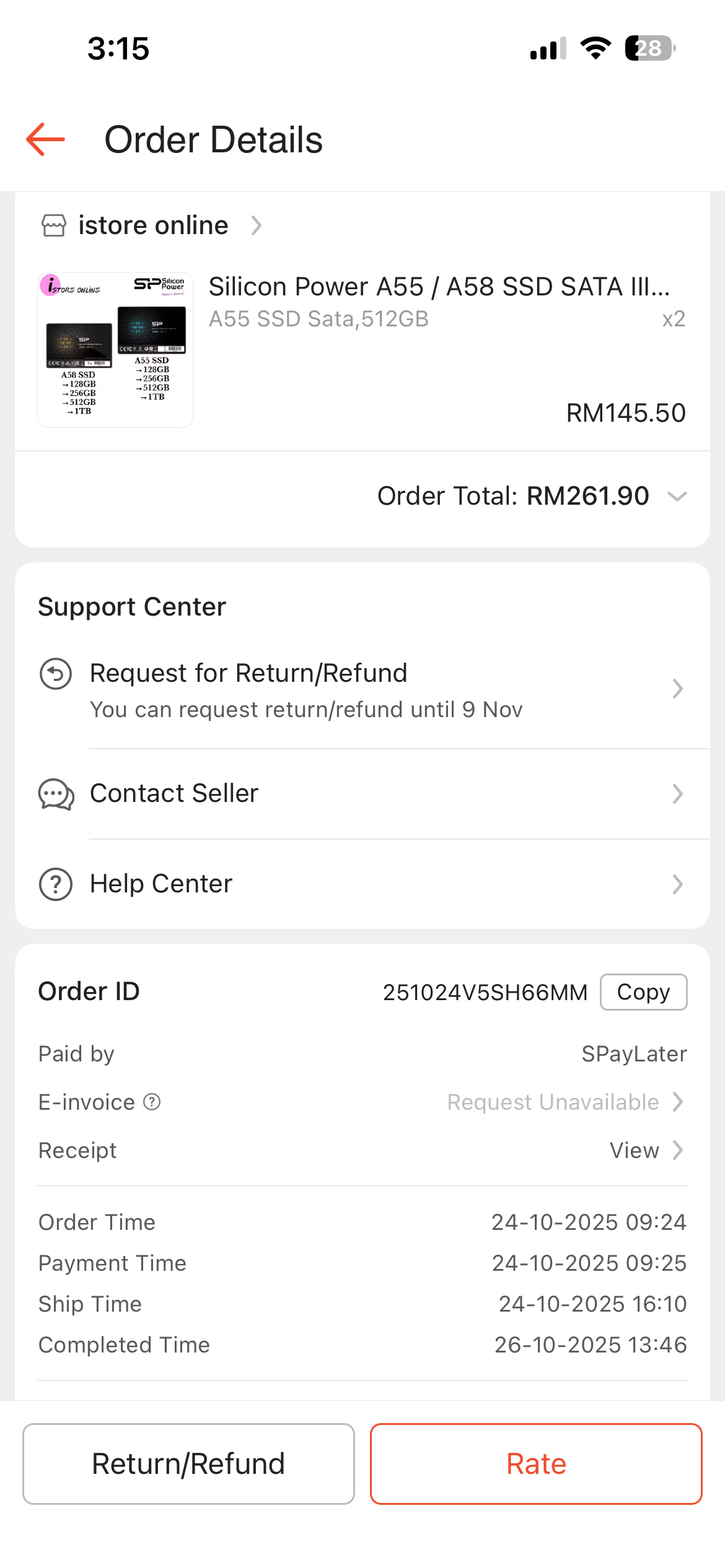725x1568 pixels.
Task: Tap E-invoice Request Unavailable link
Action: coord(553,1102)
